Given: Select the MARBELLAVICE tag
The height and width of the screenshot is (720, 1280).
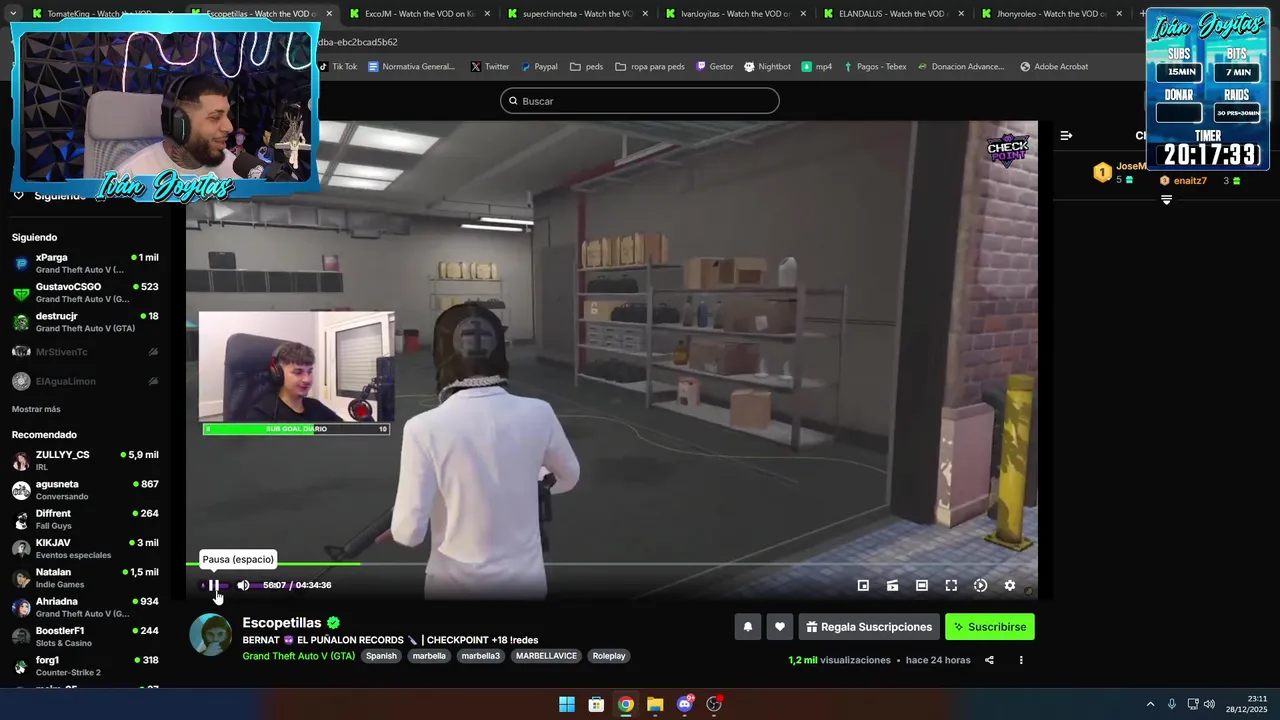Looking at the screenshot, I should pyautogui.click(x=546, y=656).
